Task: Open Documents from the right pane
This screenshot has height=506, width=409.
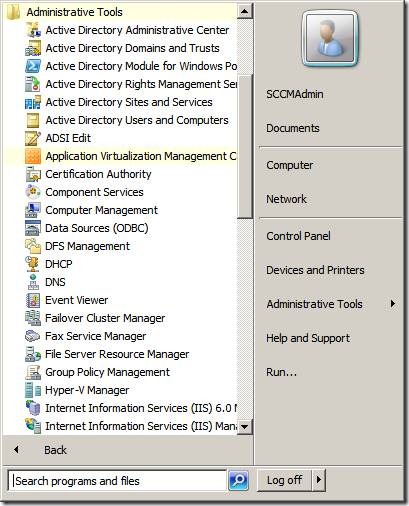Action: tap(293, 128)
